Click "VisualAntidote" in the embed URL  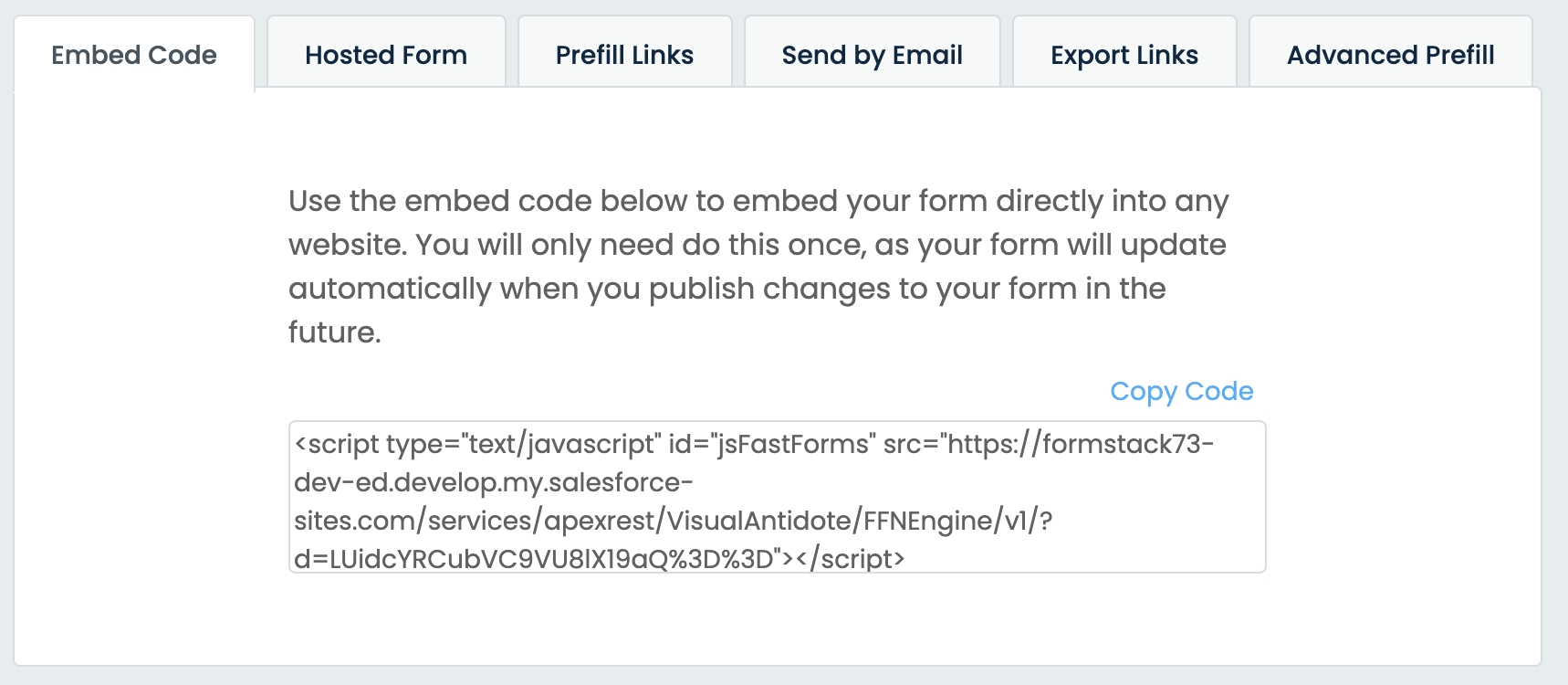click(759, 521)
